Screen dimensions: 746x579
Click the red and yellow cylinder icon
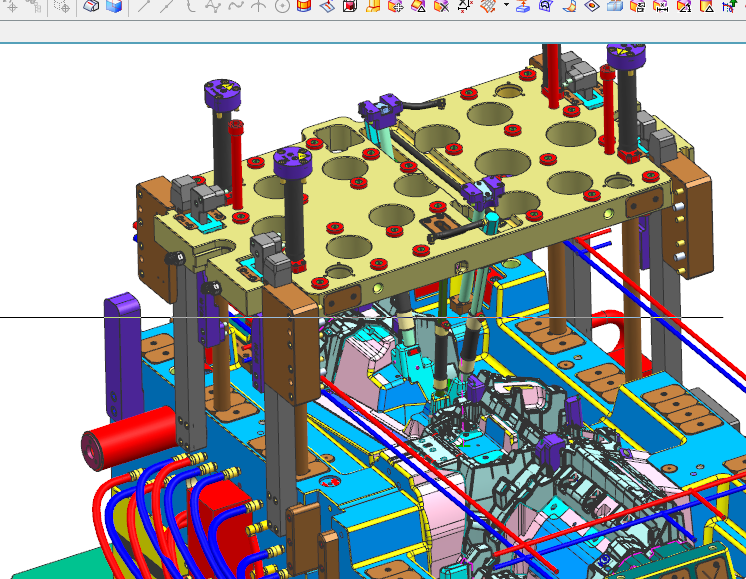tap(304, 6)
